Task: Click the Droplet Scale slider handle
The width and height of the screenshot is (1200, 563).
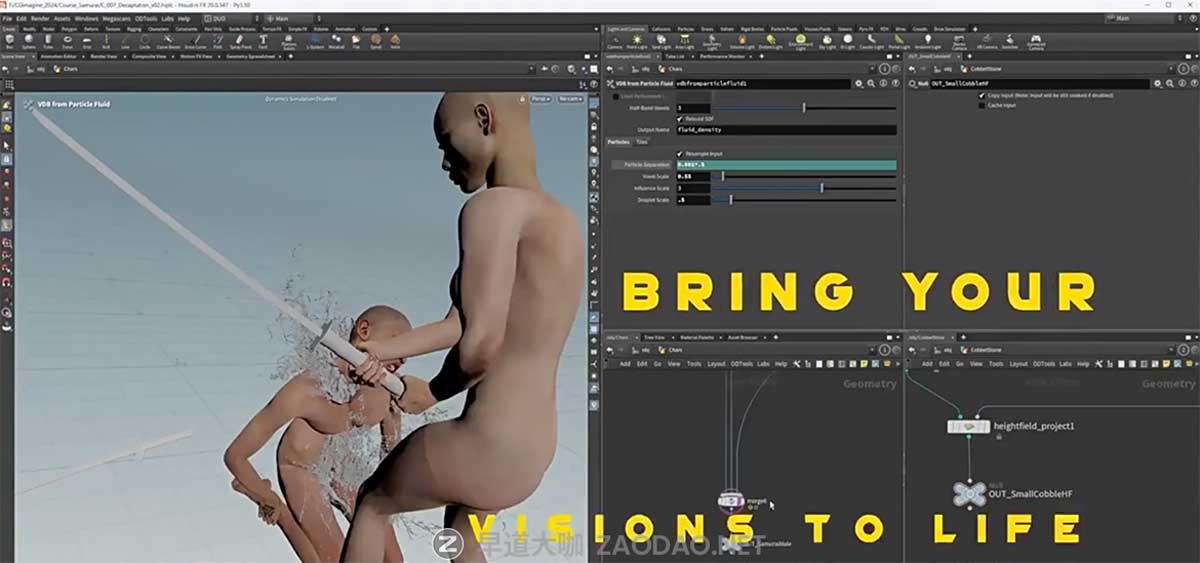Action: (x=731, y=200)
